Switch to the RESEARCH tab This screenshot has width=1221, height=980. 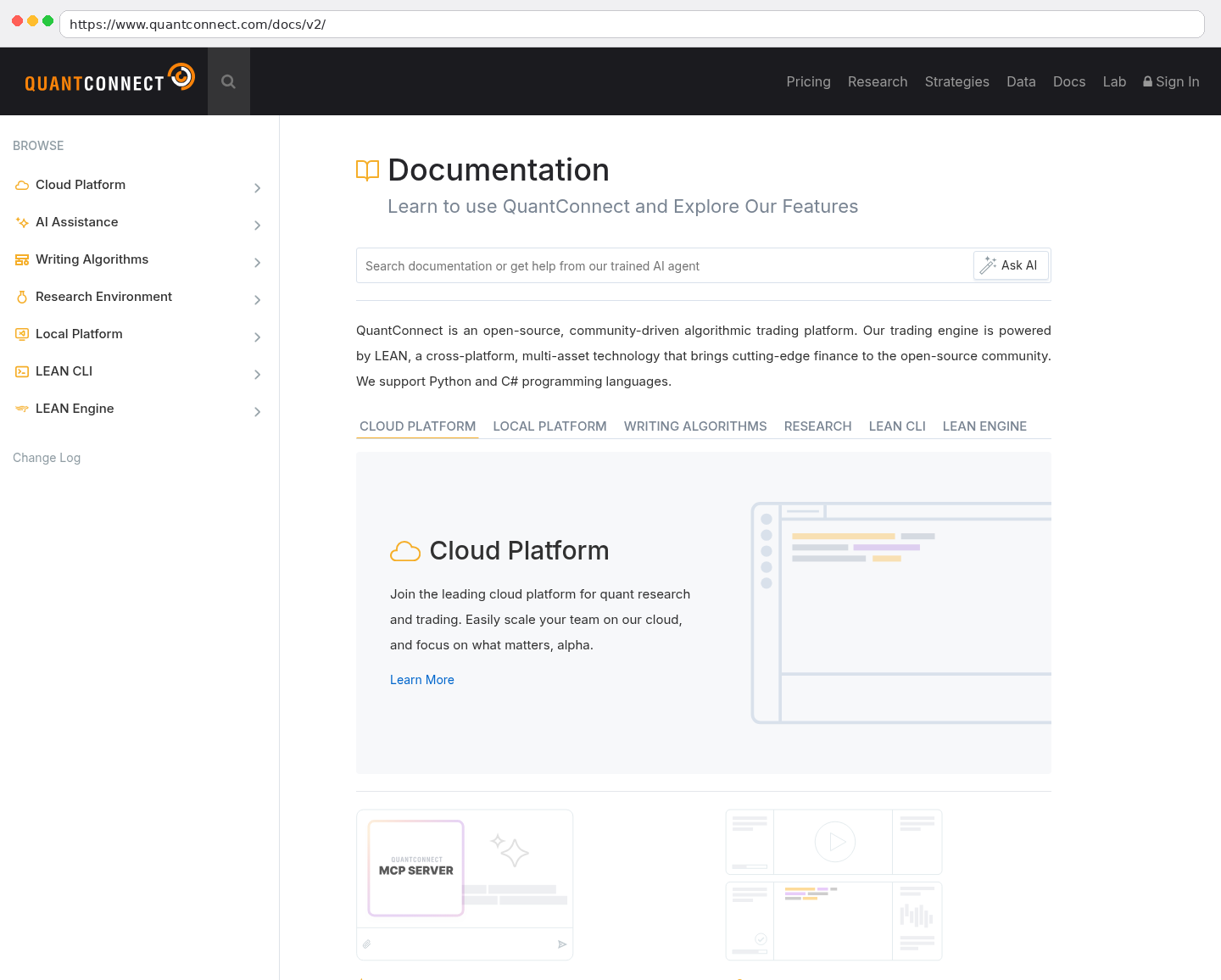pyautogui.click(x=818, y=426)
